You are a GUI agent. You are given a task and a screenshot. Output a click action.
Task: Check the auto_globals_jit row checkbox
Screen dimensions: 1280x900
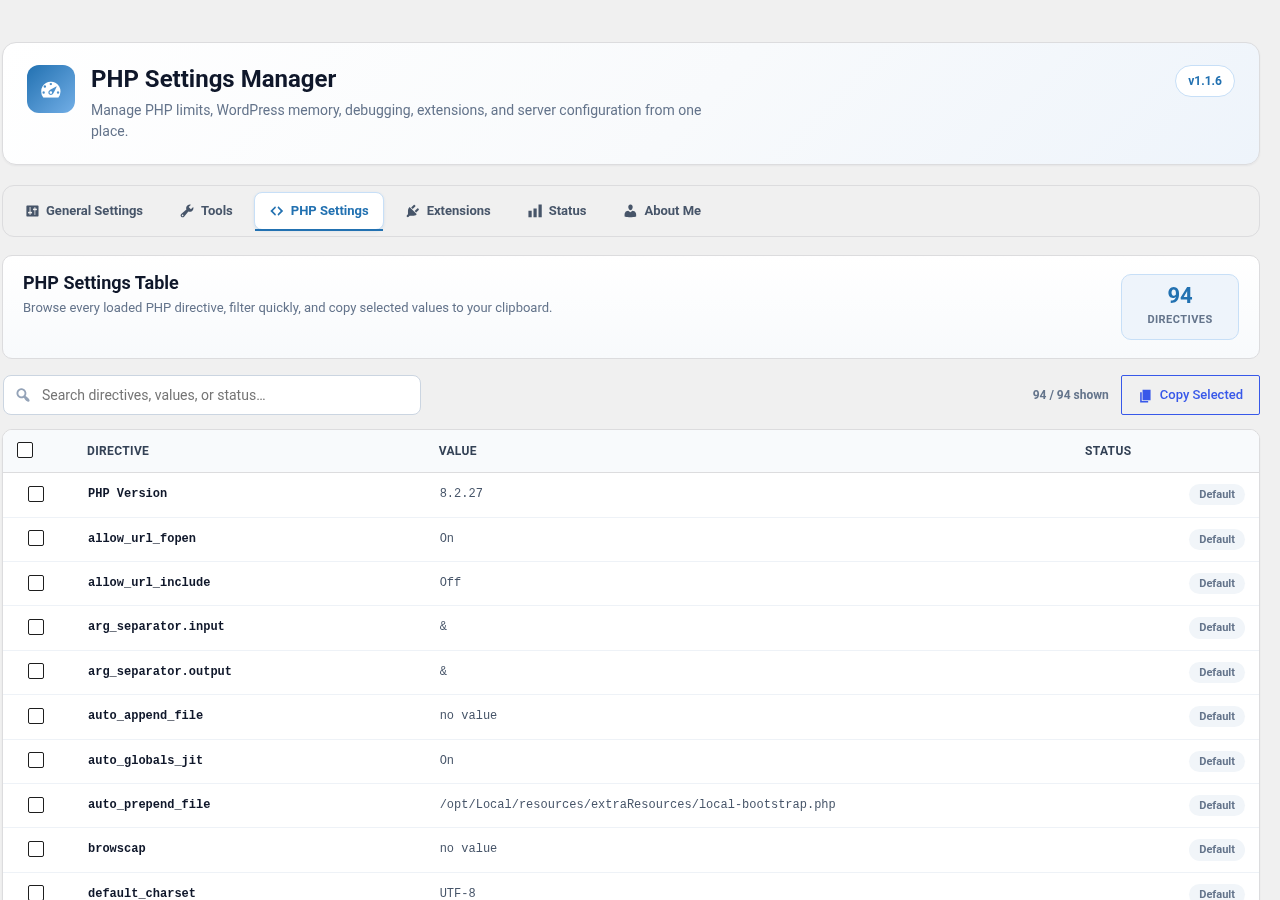coord(36,760)
